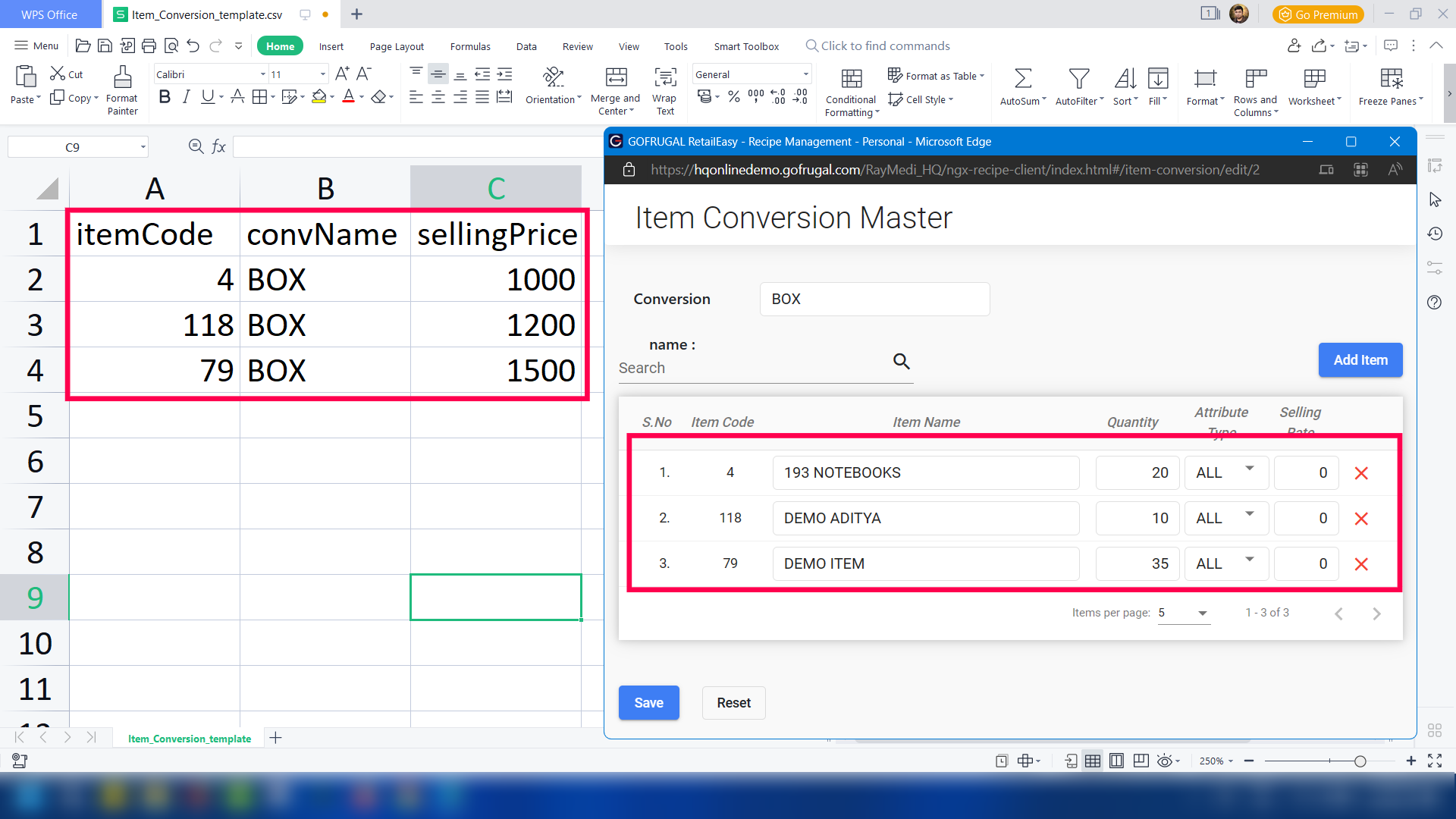
Task: Click the Wrap Text icon
Action: [665, 77]
